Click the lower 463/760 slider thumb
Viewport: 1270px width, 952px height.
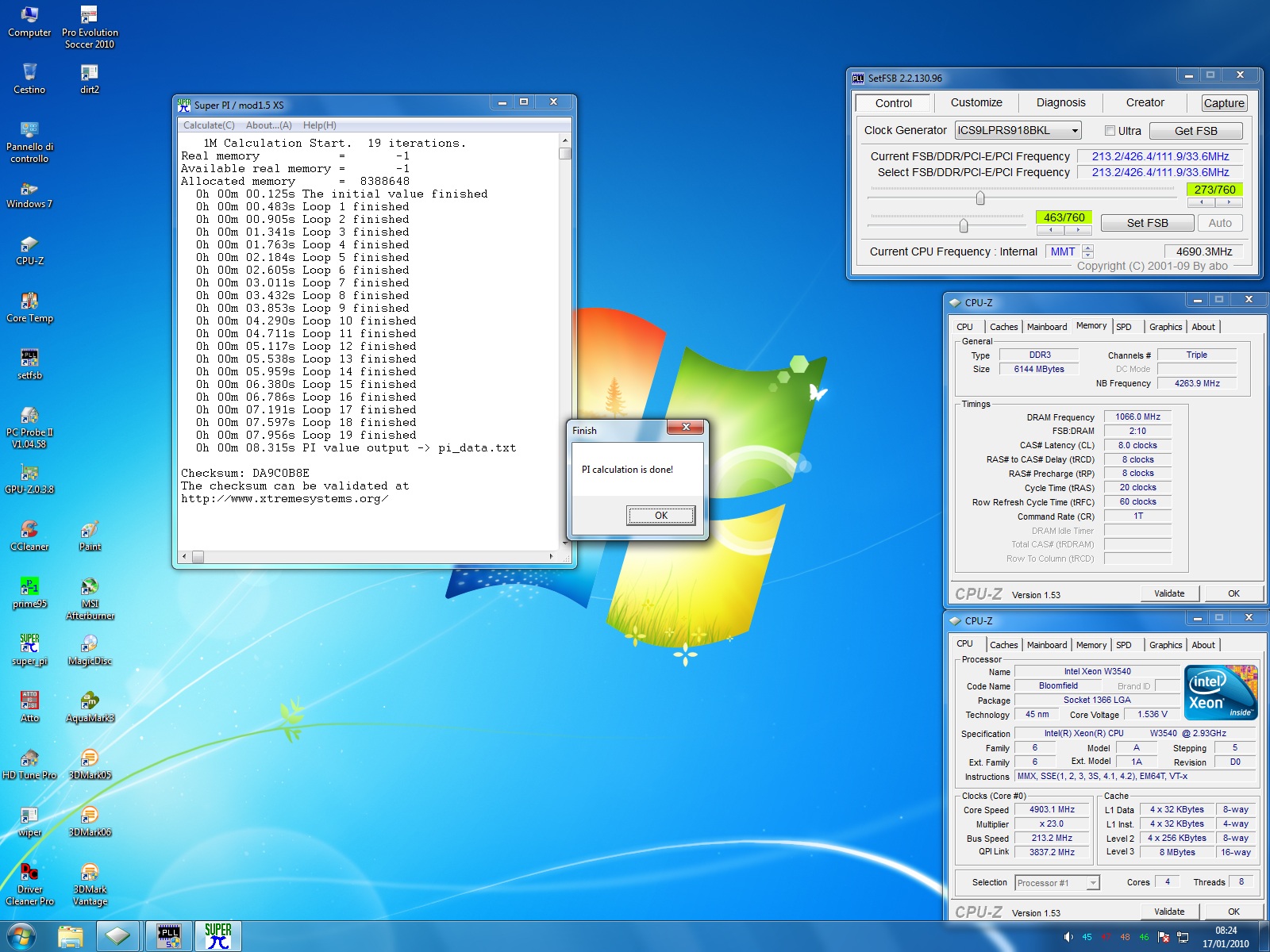pyautogui.click(x=964, y=225)
